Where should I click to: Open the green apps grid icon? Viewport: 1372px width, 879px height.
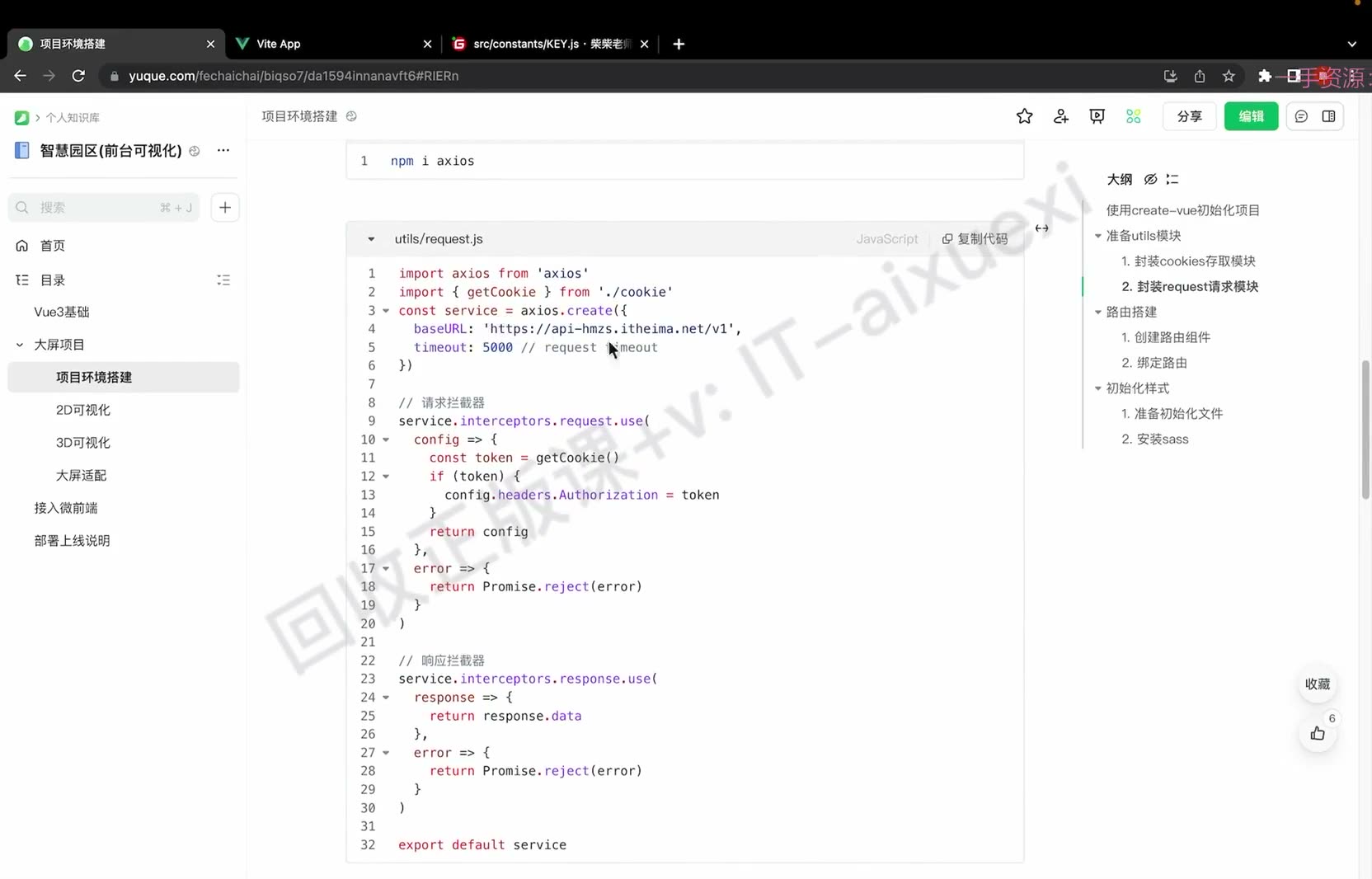(1134, 116)
